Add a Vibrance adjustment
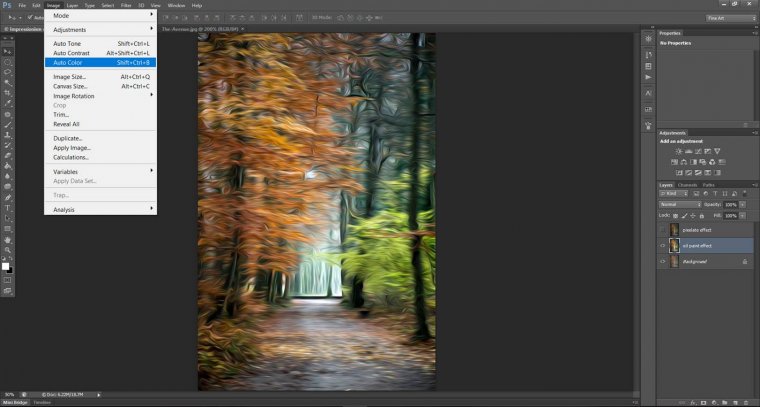This screenshot has width=760, height=407. click(717, 151)
